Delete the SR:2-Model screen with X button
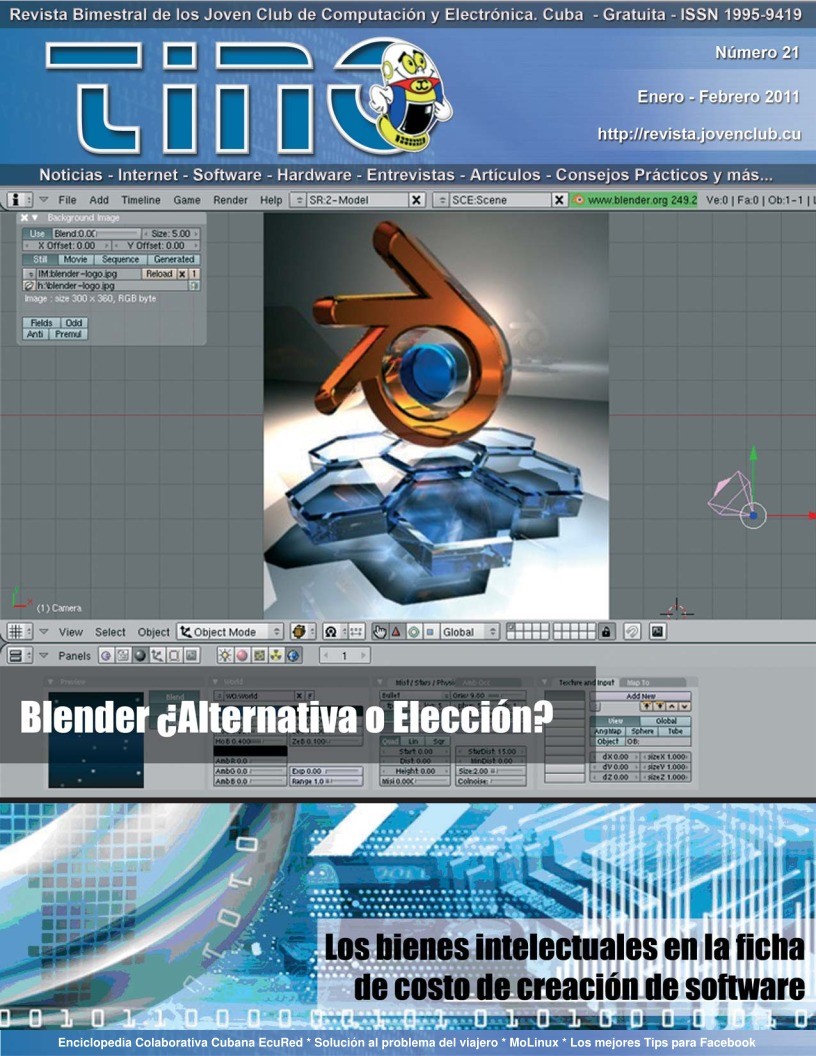This screenshot has width=816, height=1056. pos(417,200)
